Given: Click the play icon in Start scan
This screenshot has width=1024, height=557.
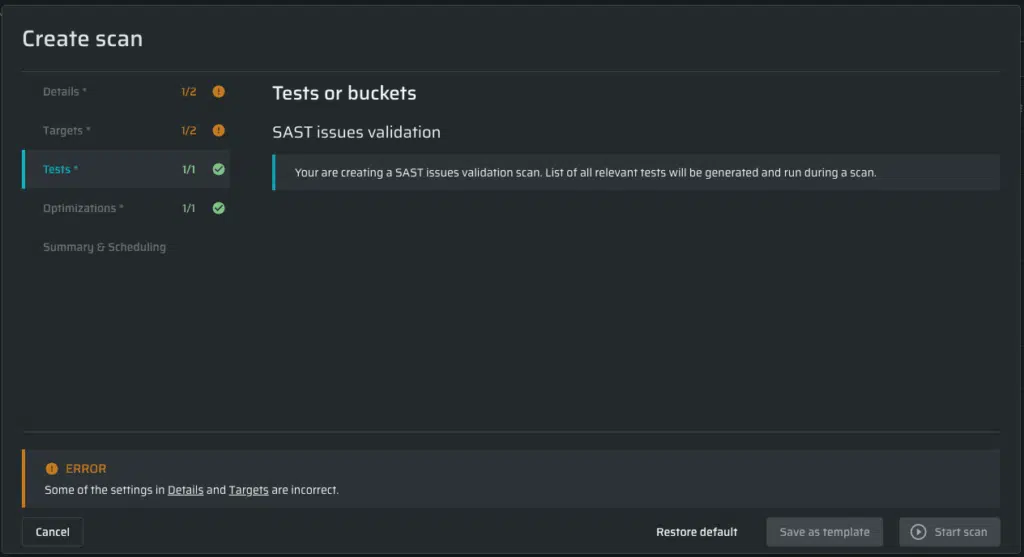Looking at the screenshot, I should click(x=918, y=532).
